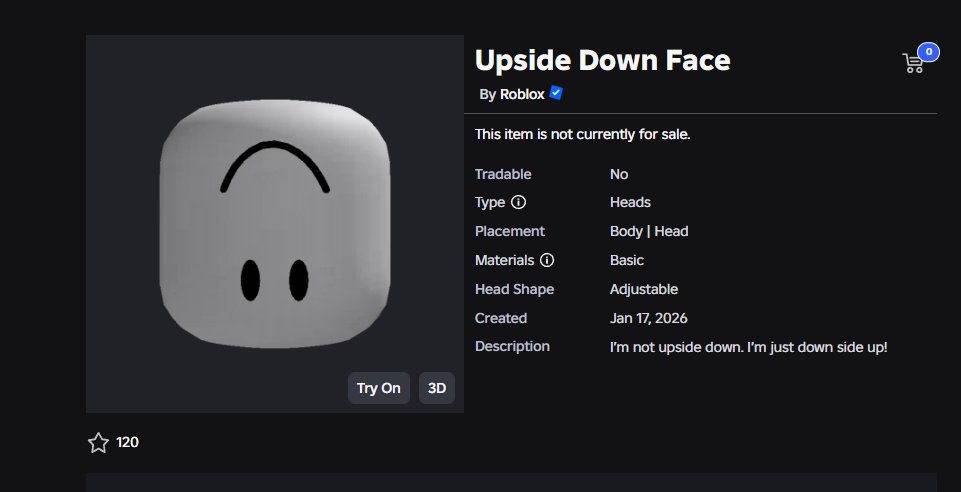Click the Placement label

(x=510, y=231)
